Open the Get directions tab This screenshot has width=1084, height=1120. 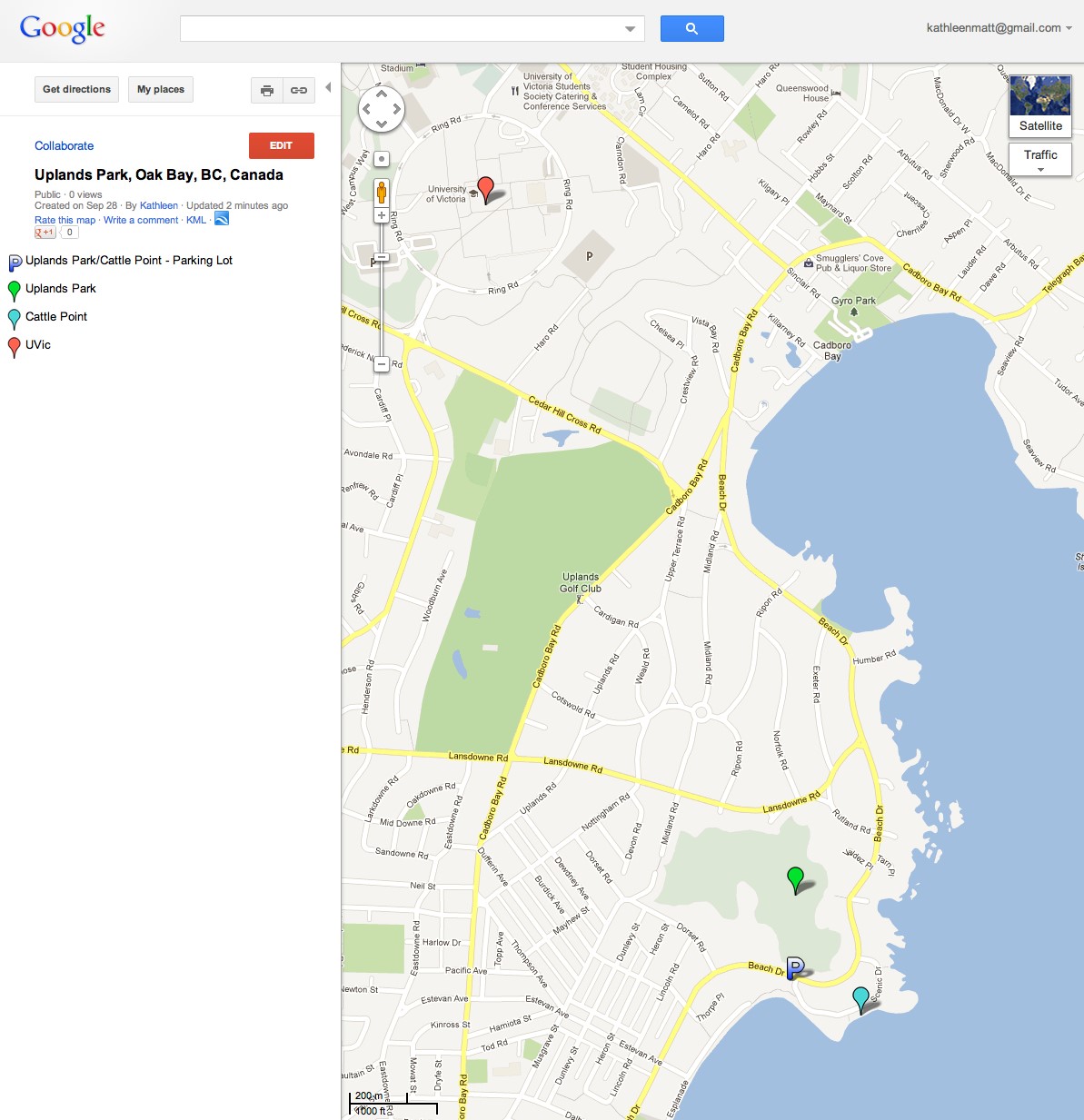[76, 89]
